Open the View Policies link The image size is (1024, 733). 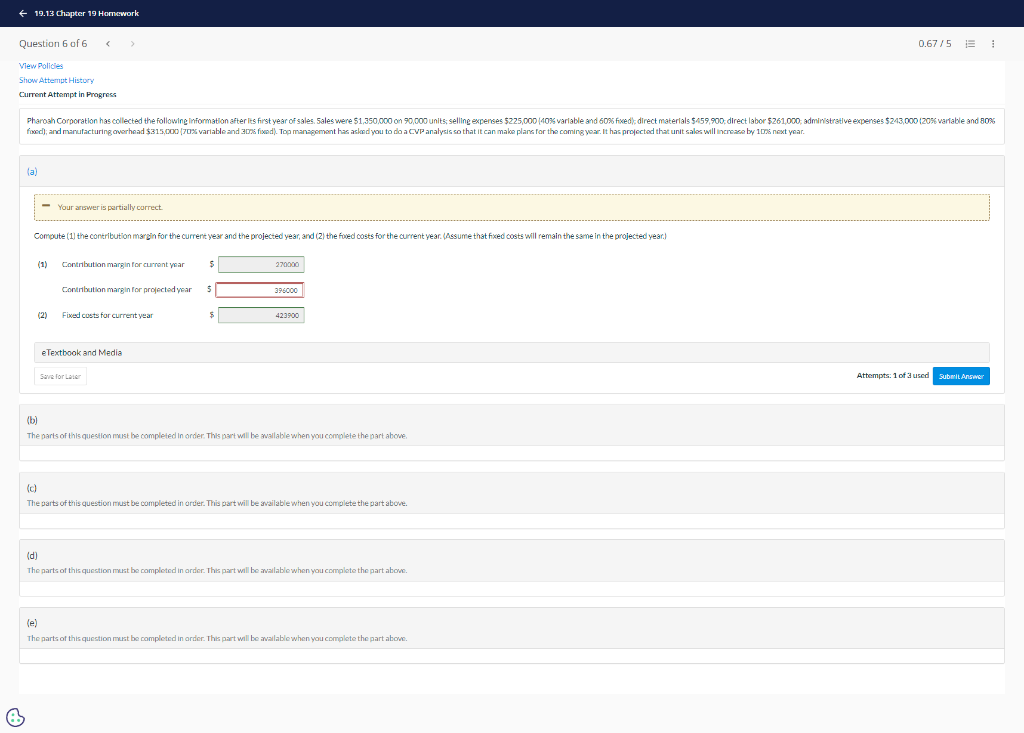click(41, 66)
